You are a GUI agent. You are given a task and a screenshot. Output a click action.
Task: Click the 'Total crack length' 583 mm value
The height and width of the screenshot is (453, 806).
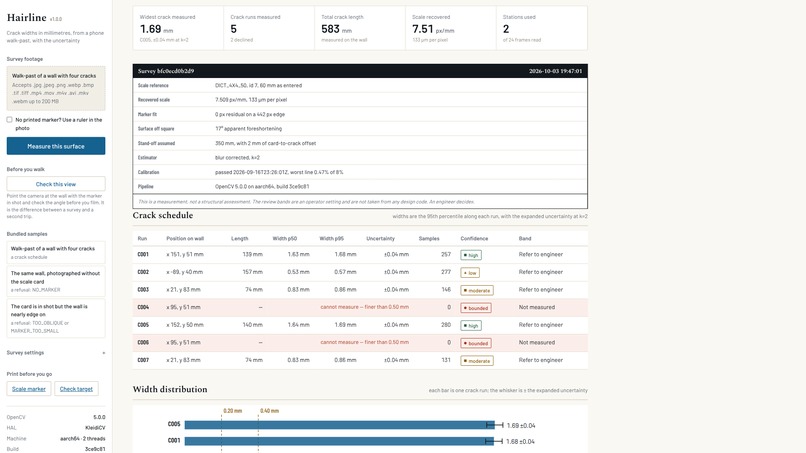point(336,29)
